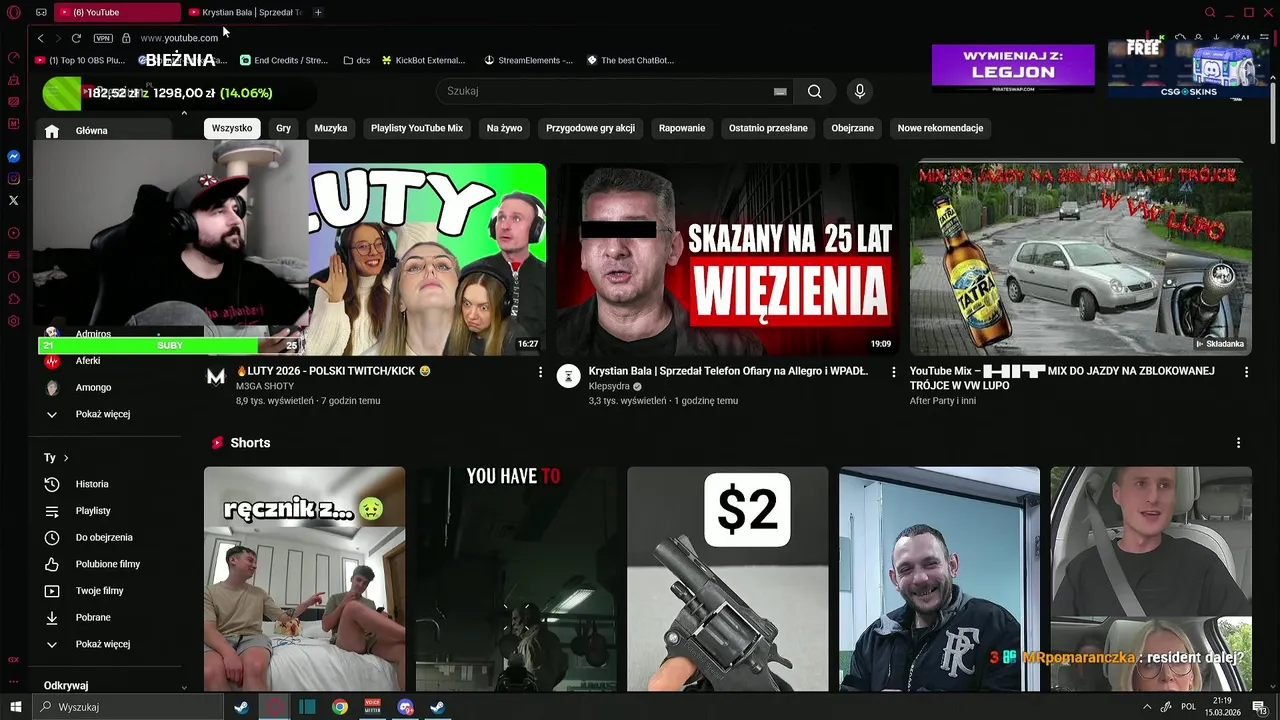Start voice search with microphone icon
1280x720 pixels.
(859, 91)
